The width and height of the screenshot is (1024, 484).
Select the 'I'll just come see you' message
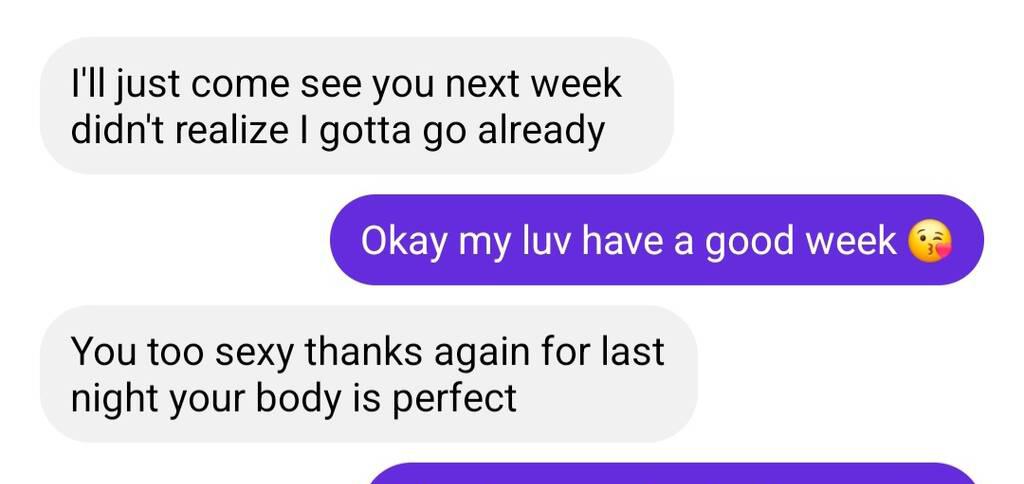357,106
